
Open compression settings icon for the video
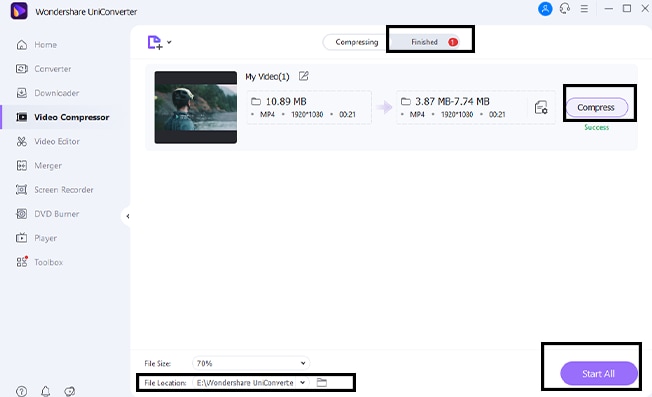click(x=541, y=107)
